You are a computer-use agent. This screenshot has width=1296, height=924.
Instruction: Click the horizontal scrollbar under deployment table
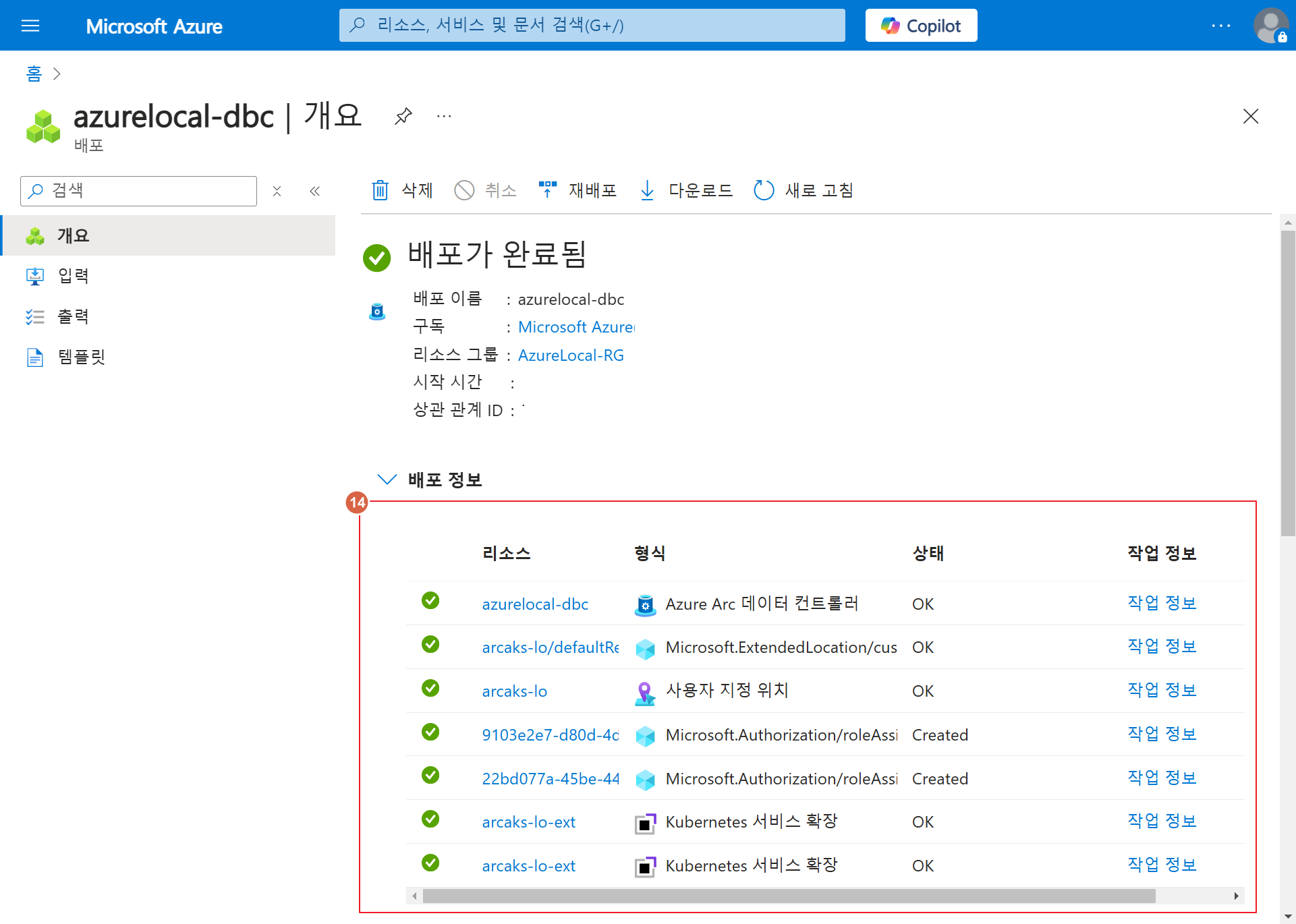[x=788, y=896]
